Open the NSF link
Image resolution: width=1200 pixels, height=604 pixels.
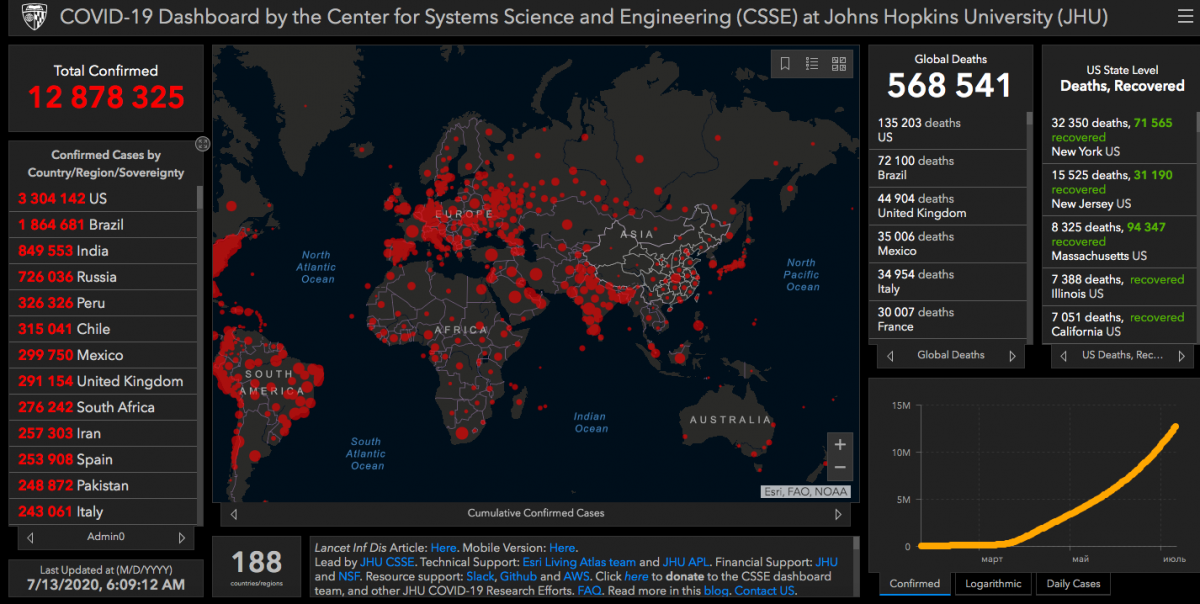pos(349,577)
